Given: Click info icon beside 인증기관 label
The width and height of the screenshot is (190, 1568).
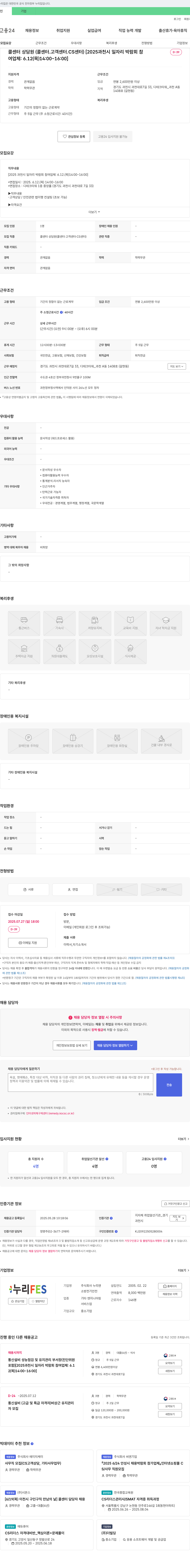Looking at the screenshot, I should pyautogui.click(x=111, y=1218).
